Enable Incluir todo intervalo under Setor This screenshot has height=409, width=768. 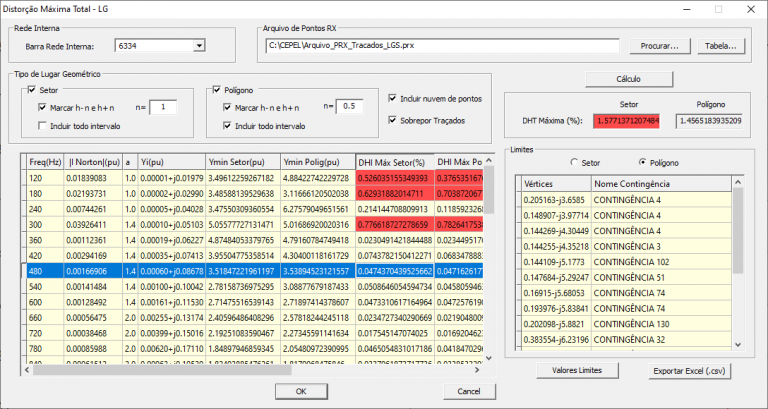pyautogui.click(x=42, y=126)
